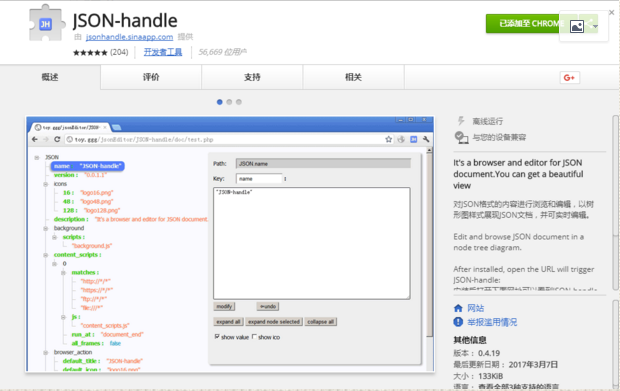The height and width of the screenshot is (391, 620).
Task: Open the 开发者工具 category link
Action: [163, 52]
